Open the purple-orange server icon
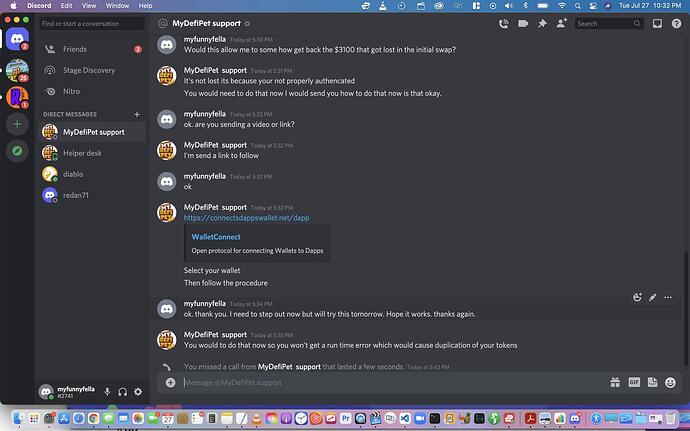 point(17,97)
